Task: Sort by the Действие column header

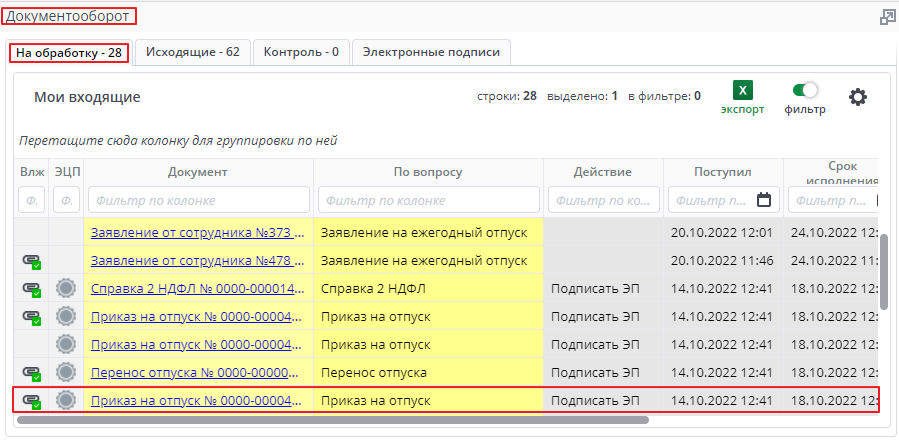Action: (603, 172)
